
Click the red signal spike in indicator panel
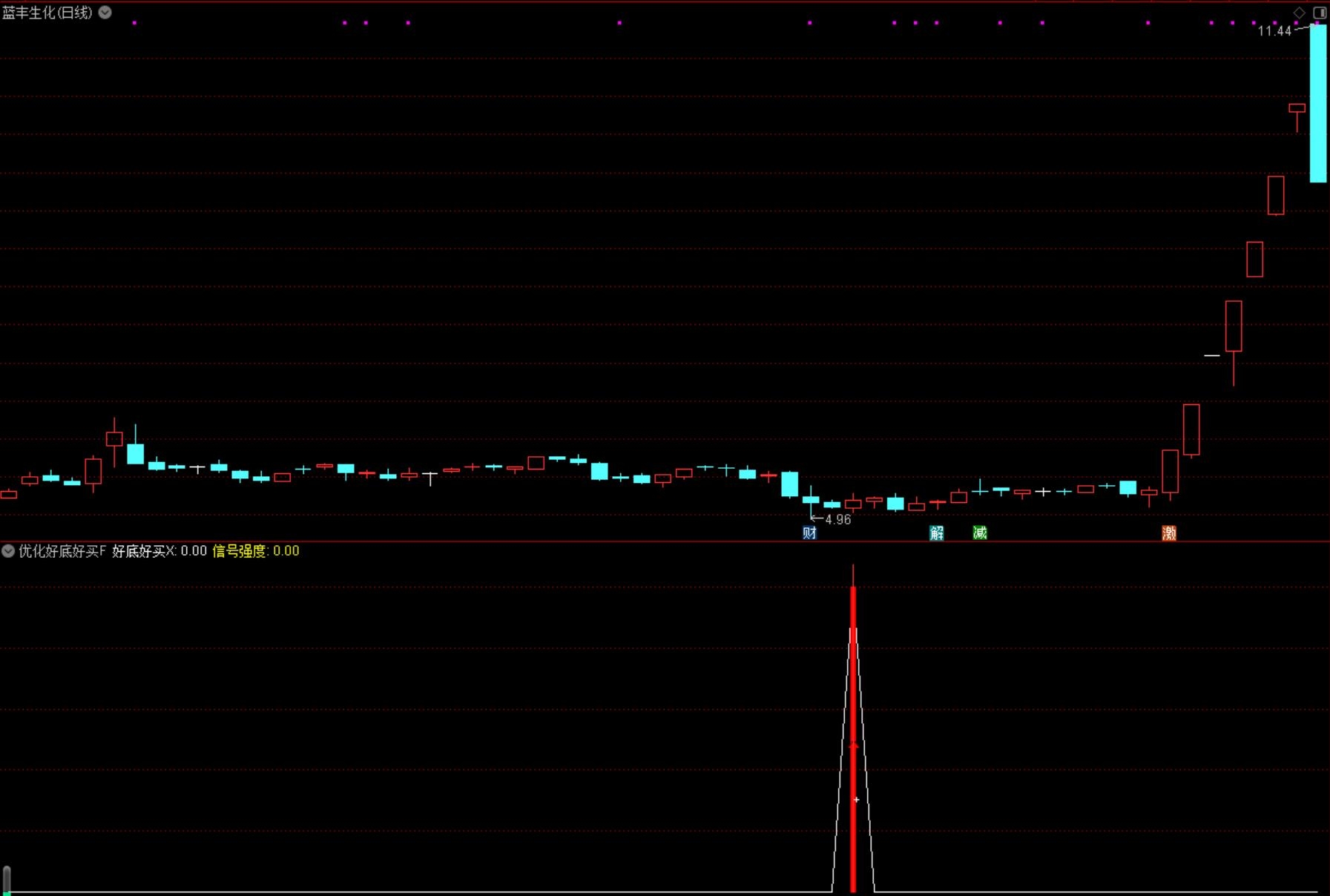[853, 738]
